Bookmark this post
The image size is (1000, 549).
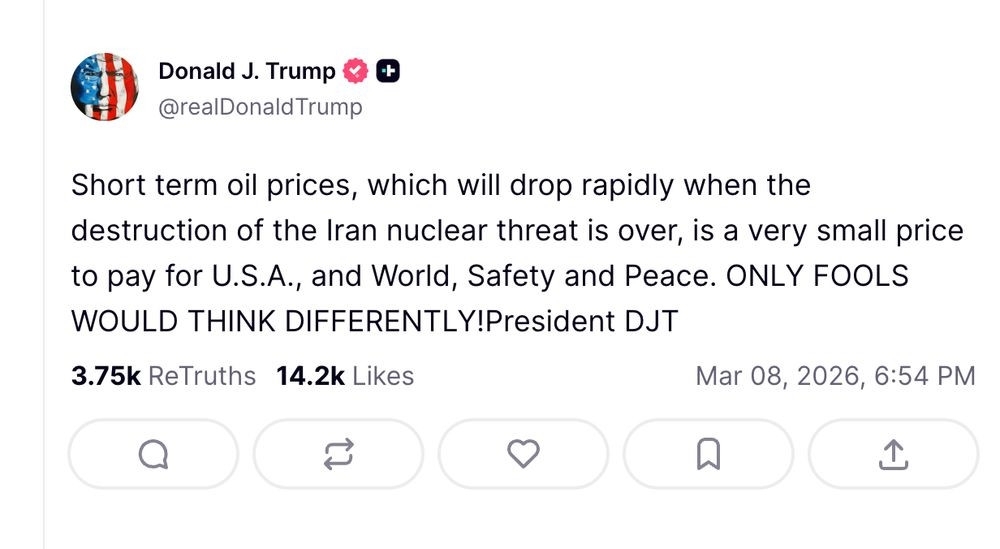point(708,455)
